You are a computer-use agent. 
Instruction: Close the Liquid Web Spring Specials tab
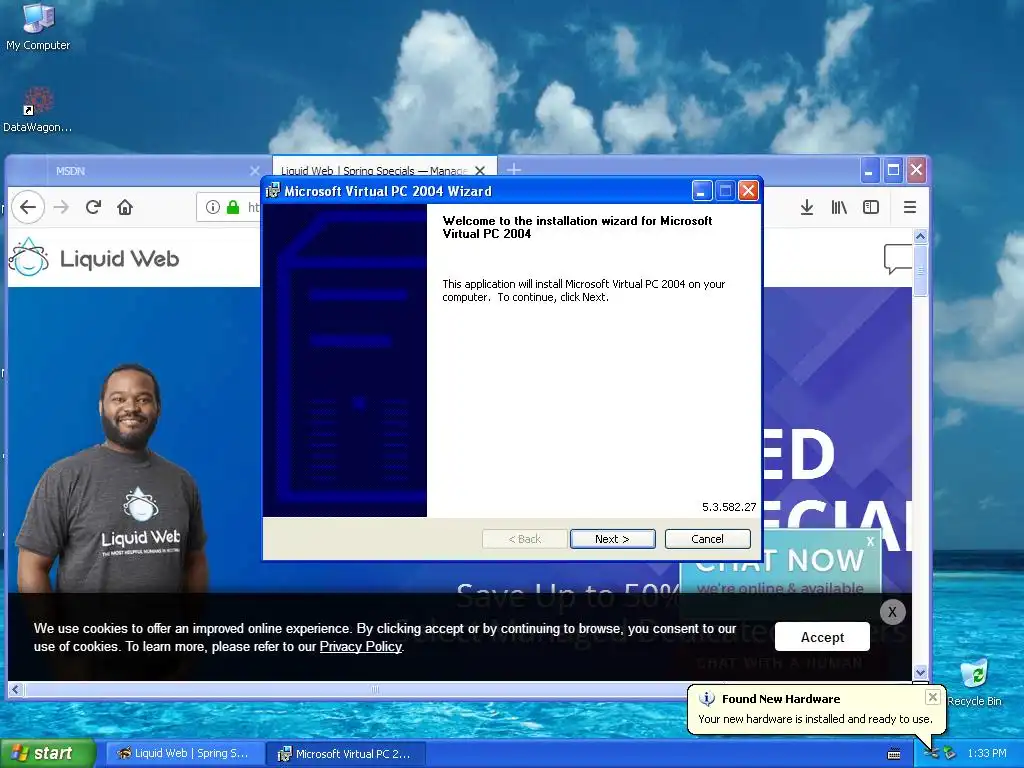pyautogui.click(x=480, y=170)
